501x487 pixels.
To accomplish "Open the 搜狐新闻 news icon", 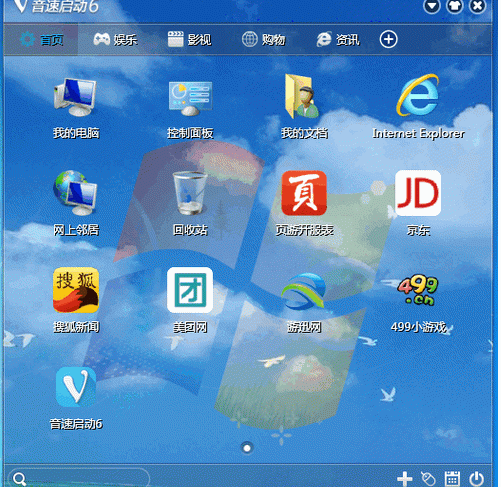I will 76,290.
